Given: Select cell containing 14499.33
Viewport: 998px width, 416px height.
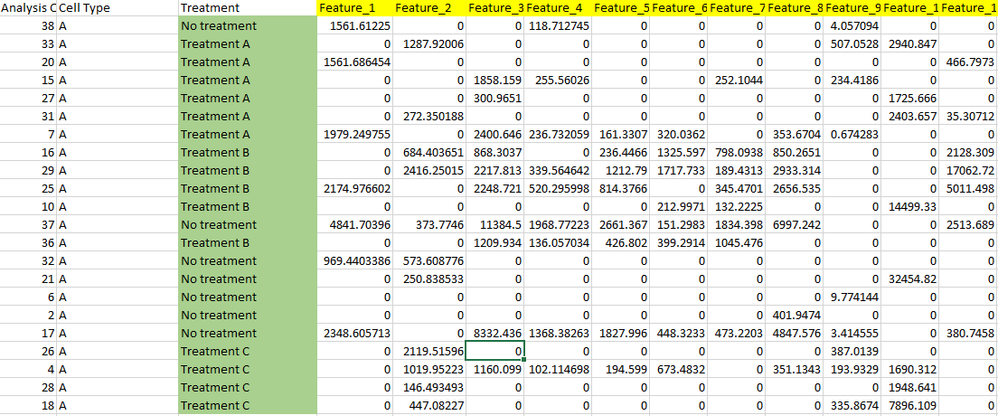Looking at the screenshot, I should coord(911,207).
